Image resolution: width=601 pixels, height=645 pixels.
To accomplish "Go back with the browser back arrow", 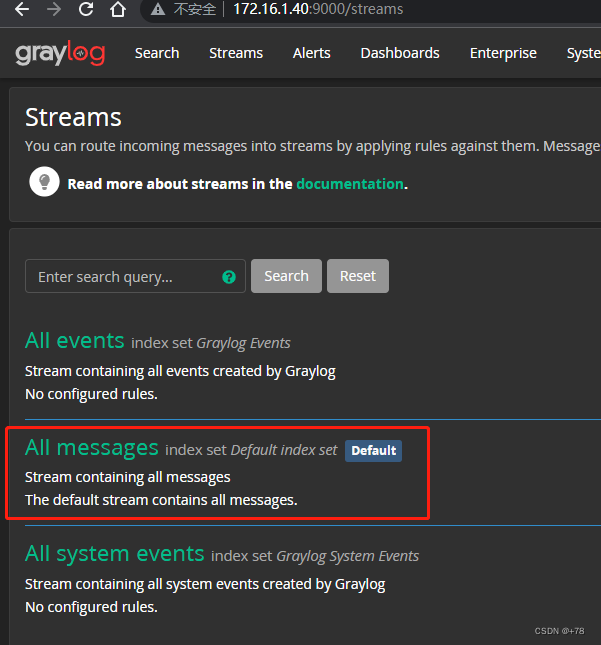I will [x=22, y=9].
